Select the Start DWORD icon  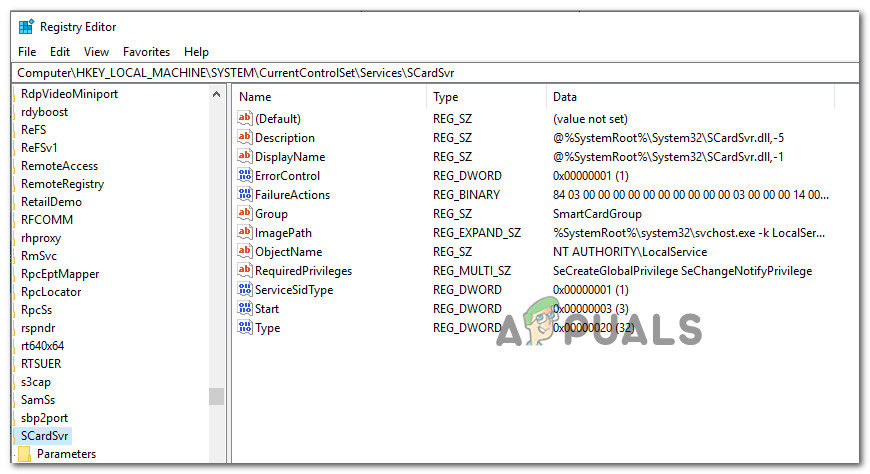tap(245, 307)
